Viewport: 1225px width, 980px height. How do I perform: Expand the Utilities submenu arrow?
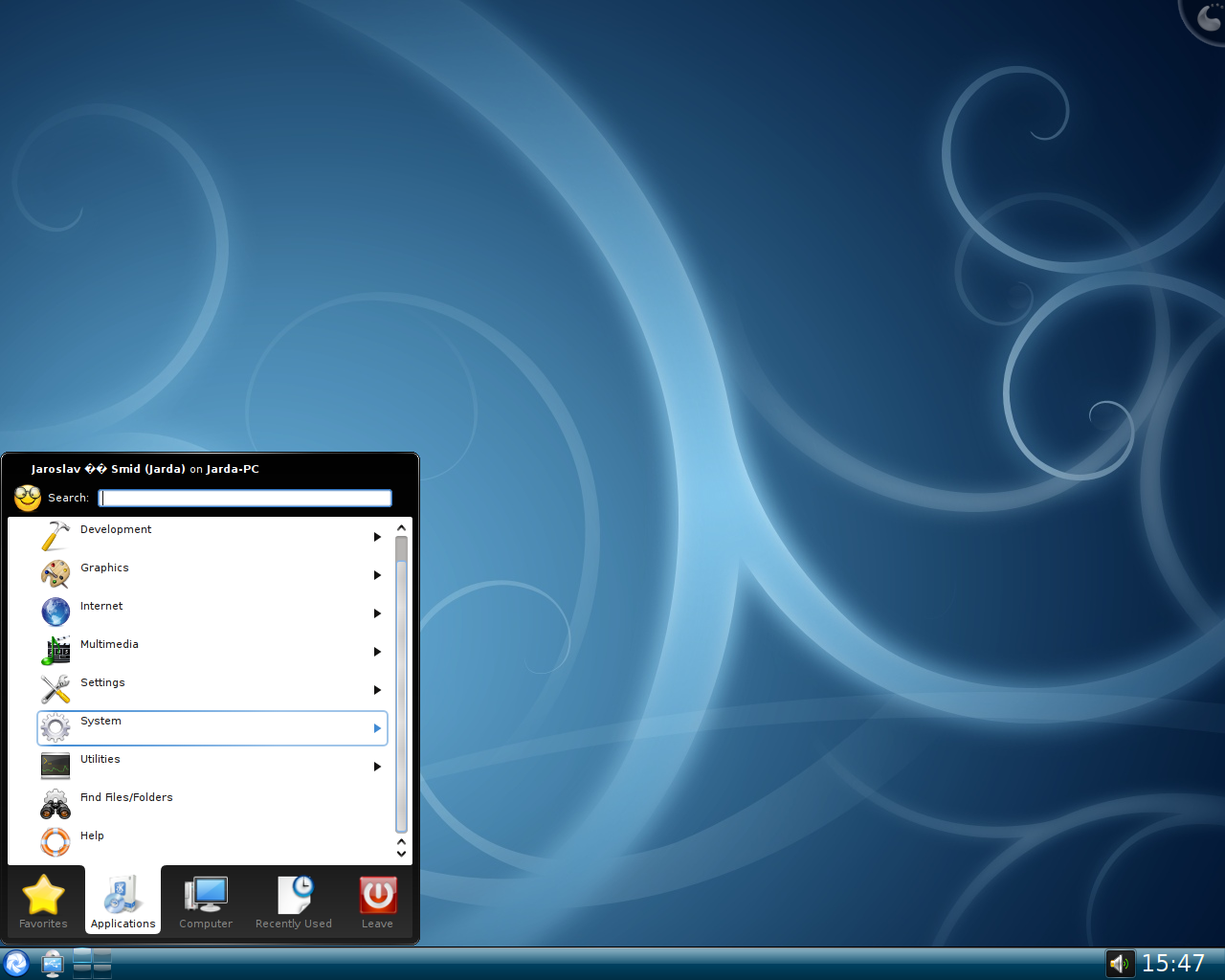coord(377,767)
